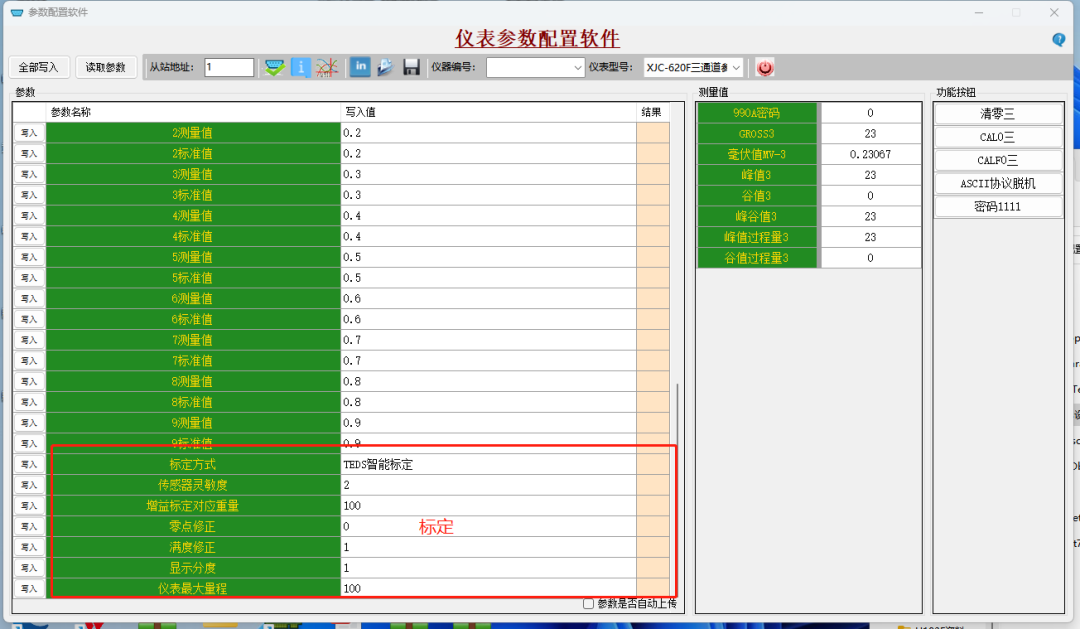Click the 显示分度 parameter name cell
Image resolution: width=1080 pixels, height=629 pixels.
(x=193, y=568)
